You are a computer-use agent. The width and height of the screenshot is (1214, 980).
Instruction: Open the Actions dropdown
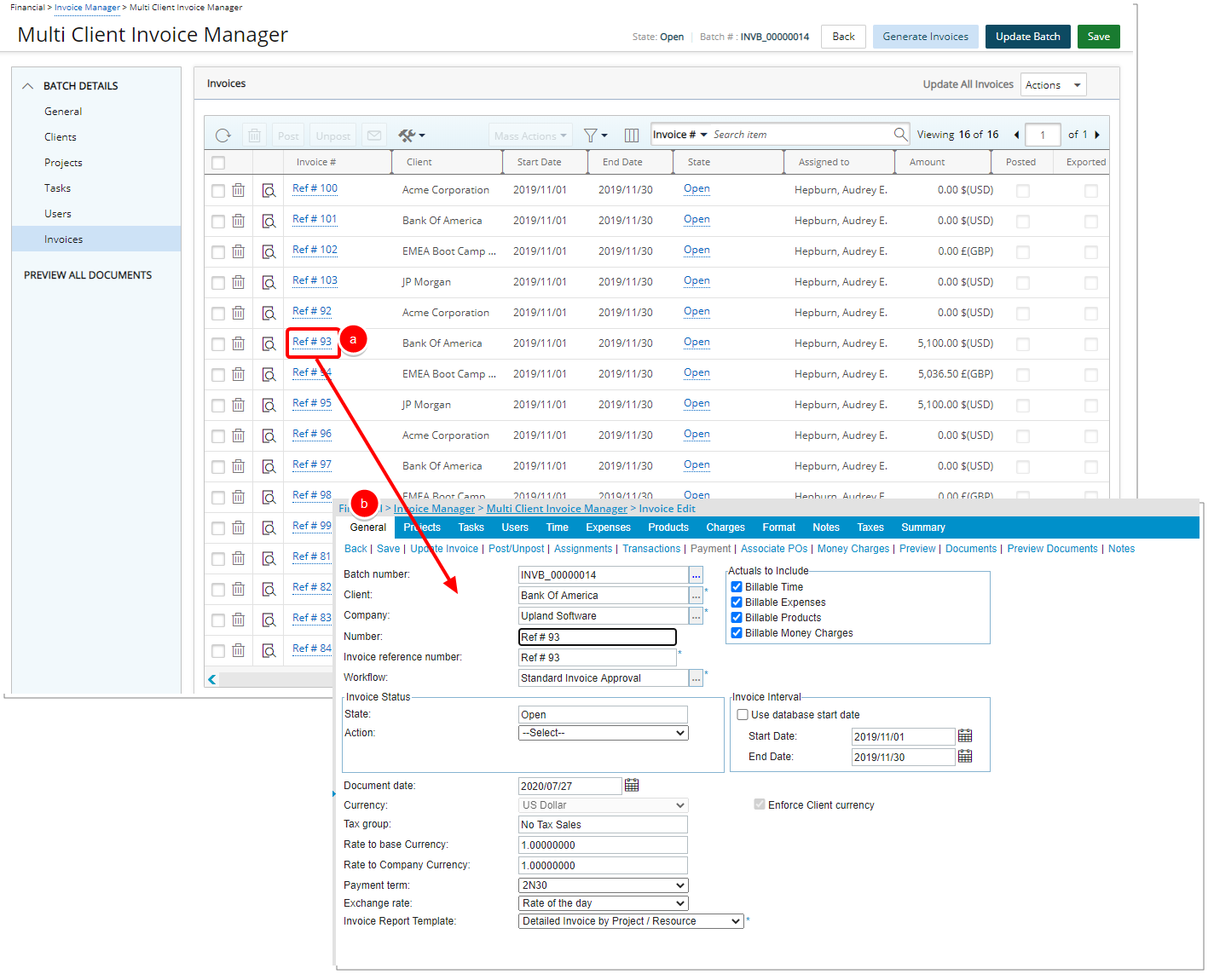coord(1052,85)
